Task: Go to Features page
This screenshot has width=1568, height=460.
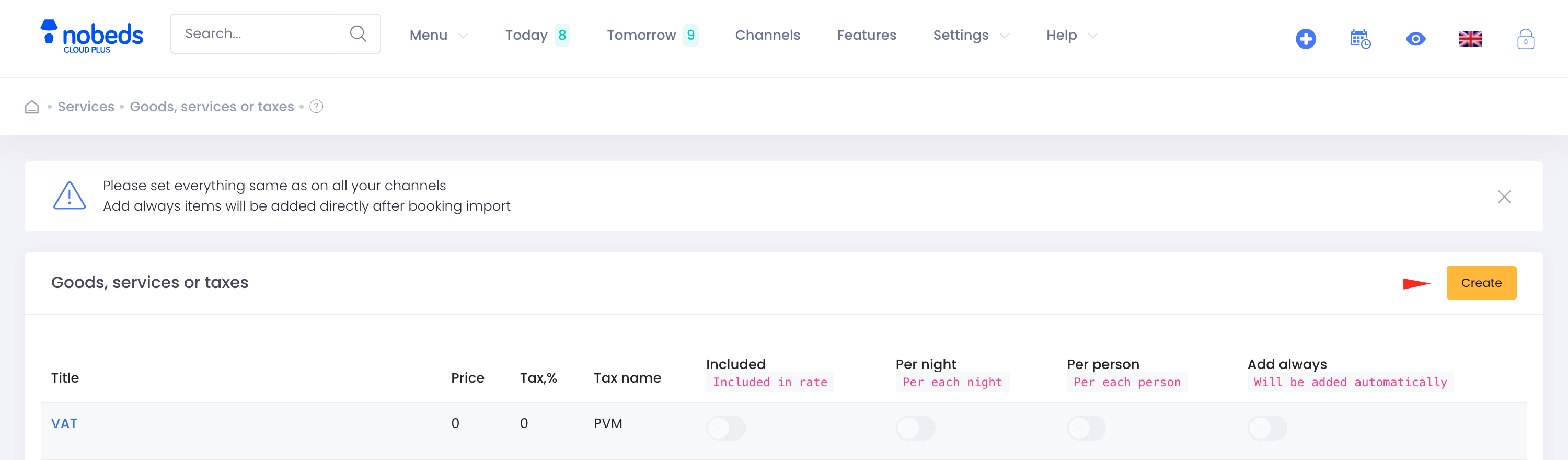Action: [866, 36]
